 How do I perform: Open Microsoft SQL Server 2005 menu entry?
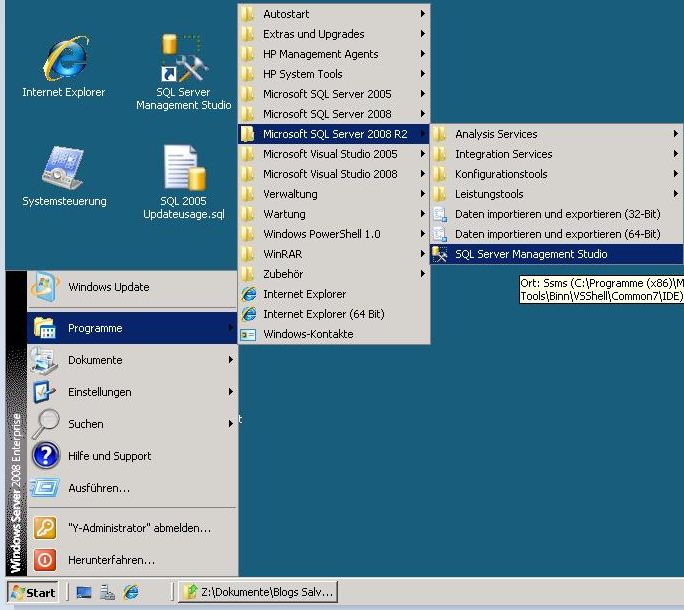[x=334, y=94]
